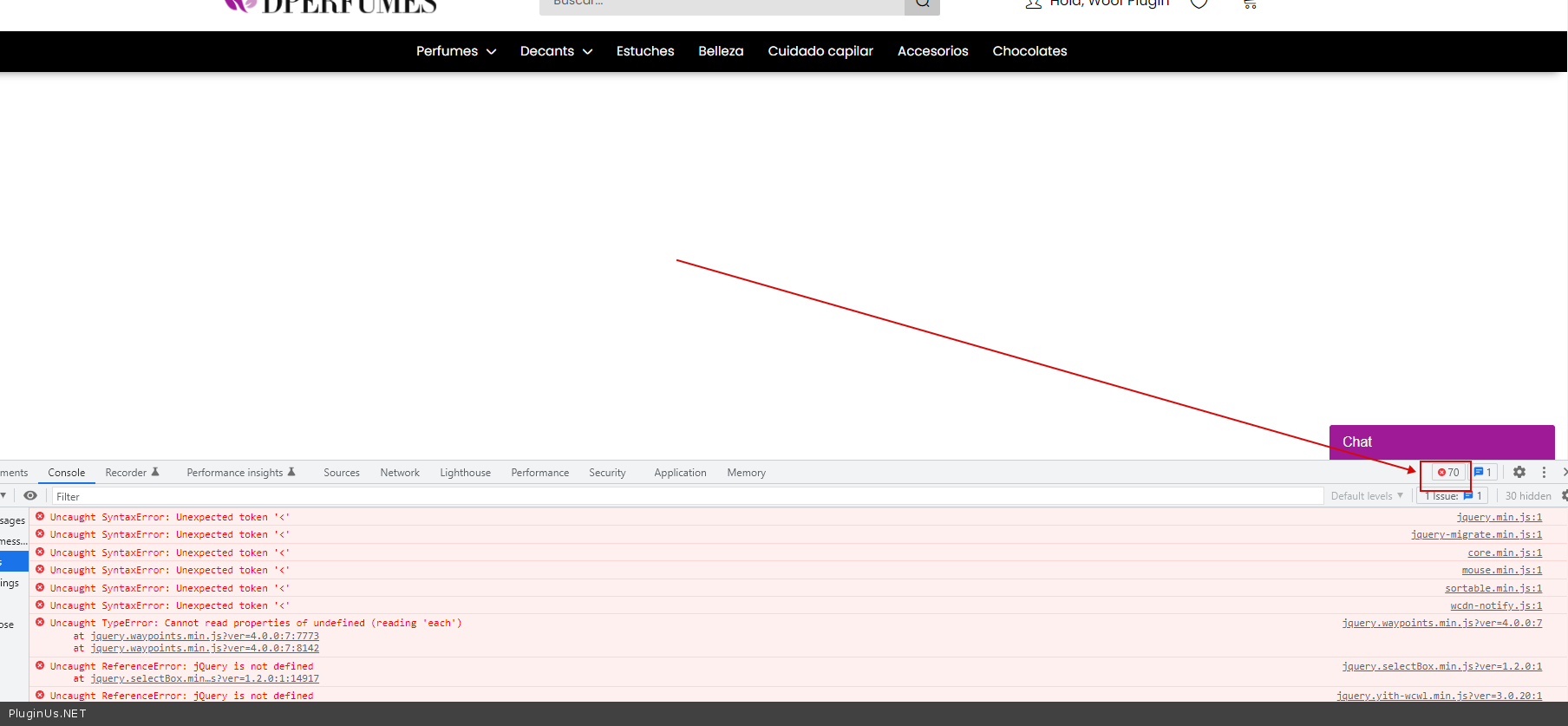Image resolution: width=1568 pixels, height=726 pixels.
Task: Switch to the Sources tab
Action: [x=341, y=473]
